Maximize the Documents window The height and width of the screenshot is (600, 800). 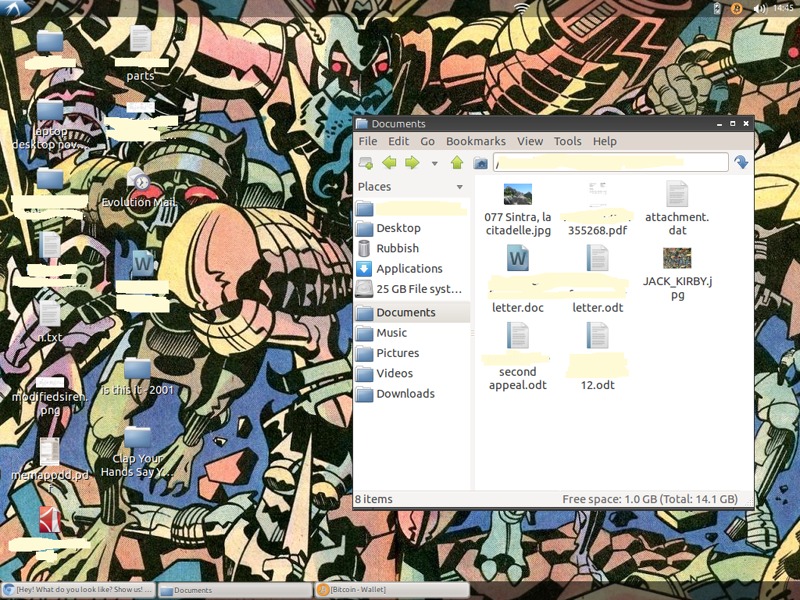click(x=733, y=124)
